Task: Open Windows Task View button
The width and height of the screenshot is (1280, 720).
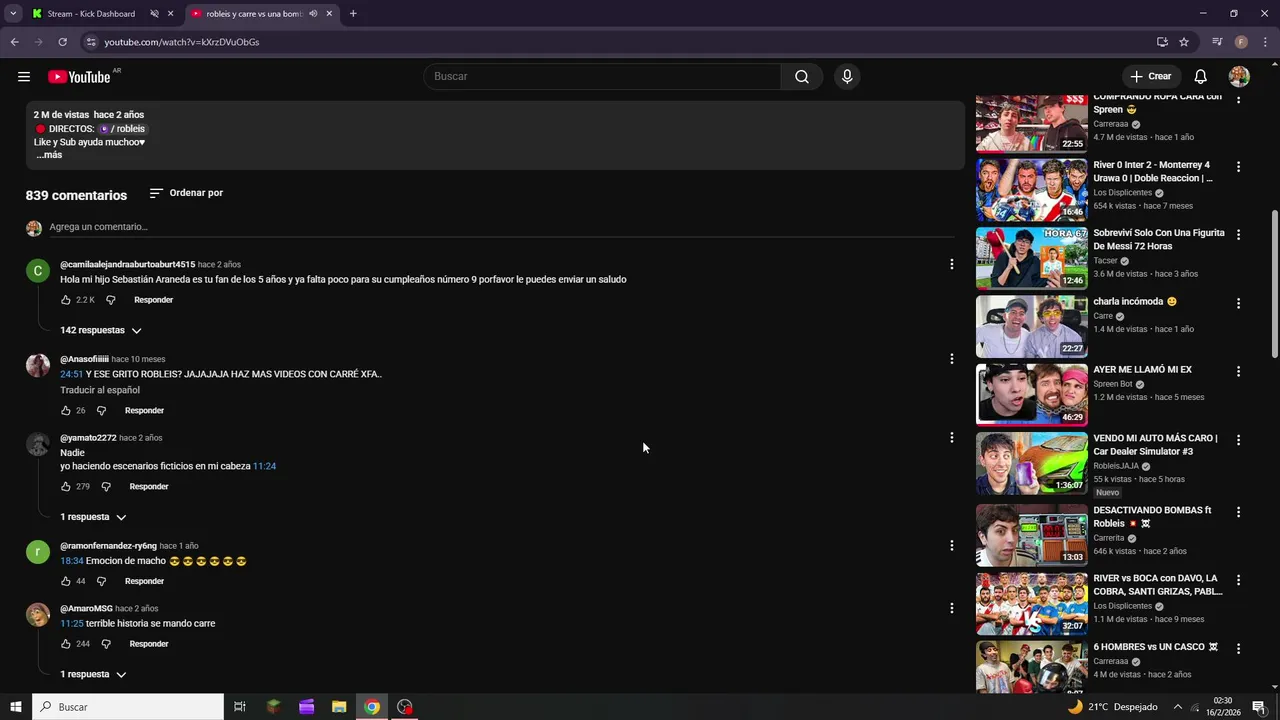Action: [240, 707]
